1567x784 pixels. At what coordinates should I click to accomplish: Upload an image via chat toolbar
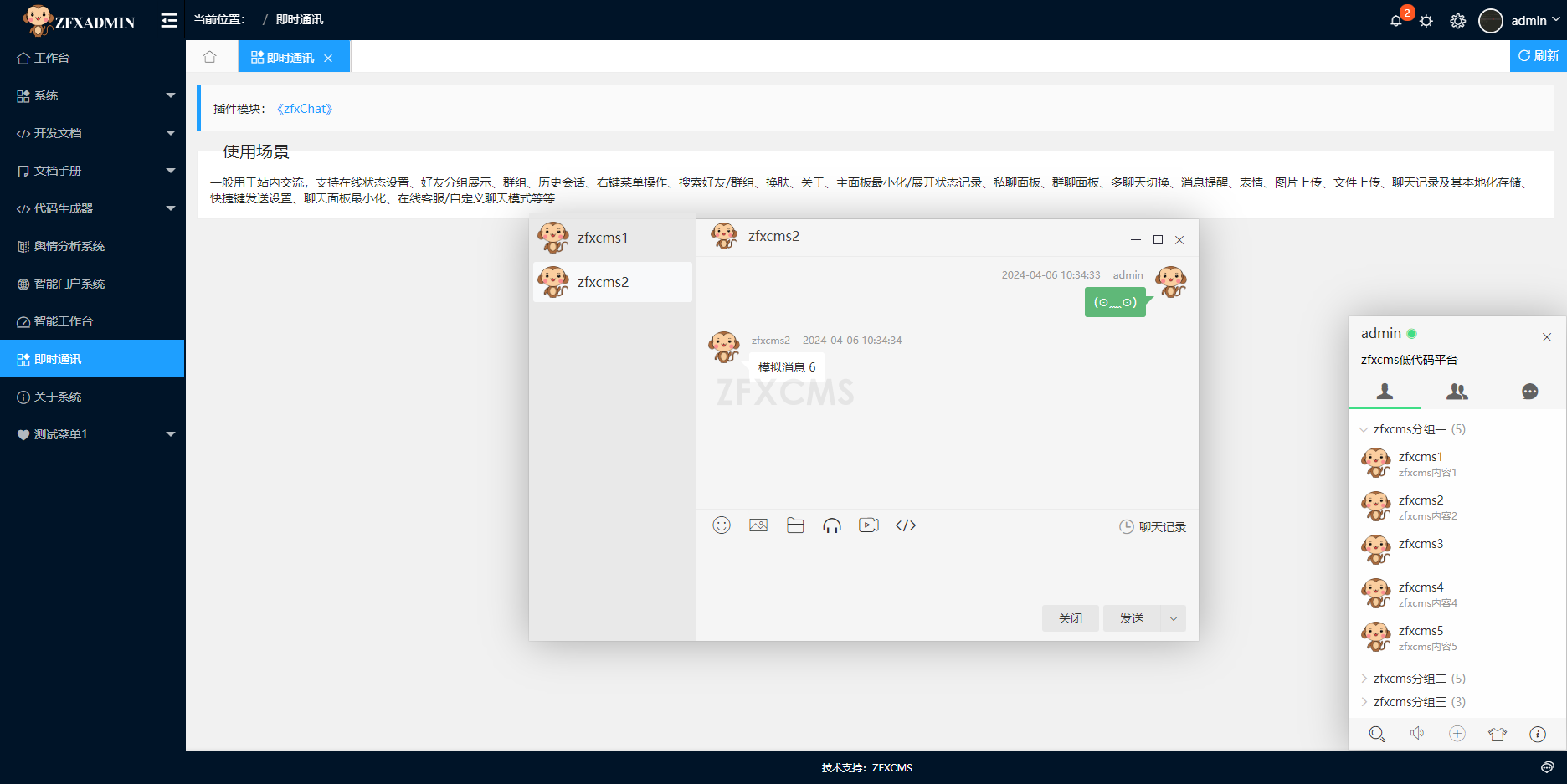[758, 525]
